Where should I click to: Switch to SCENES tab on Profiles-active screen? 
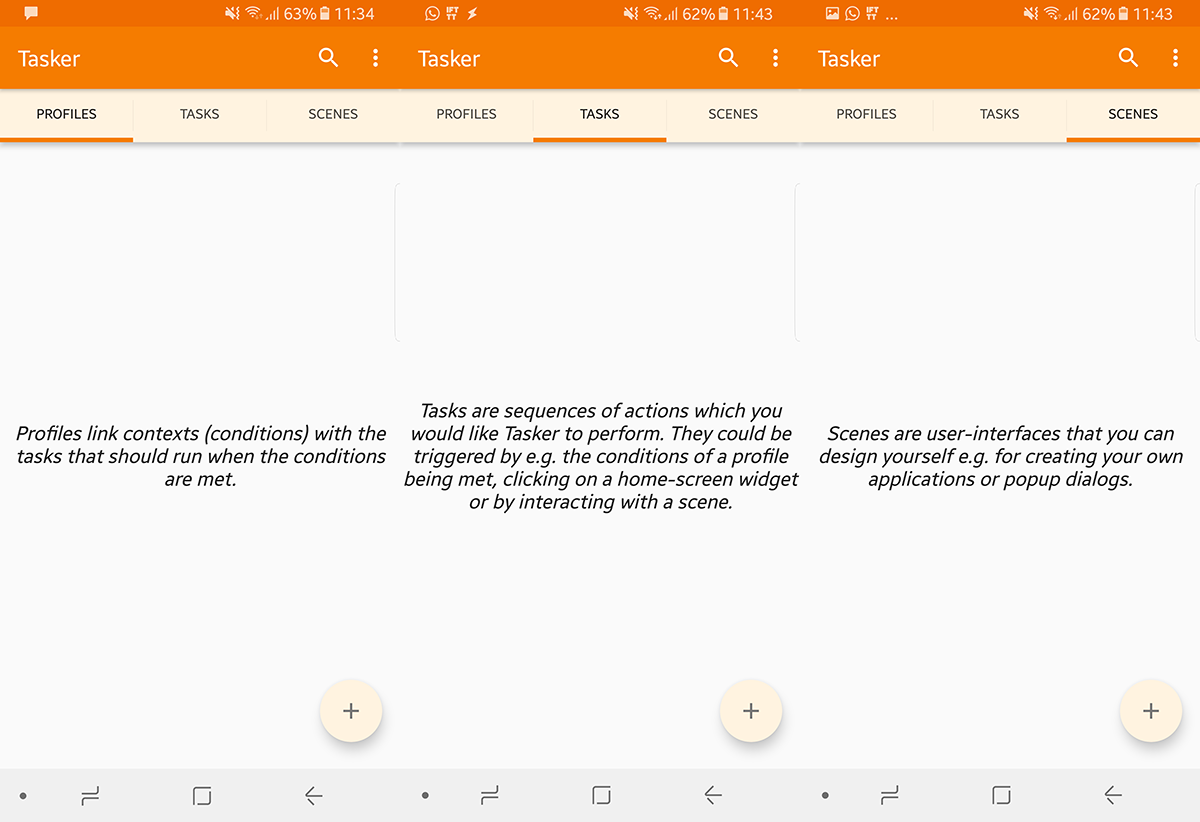[333, 114]
